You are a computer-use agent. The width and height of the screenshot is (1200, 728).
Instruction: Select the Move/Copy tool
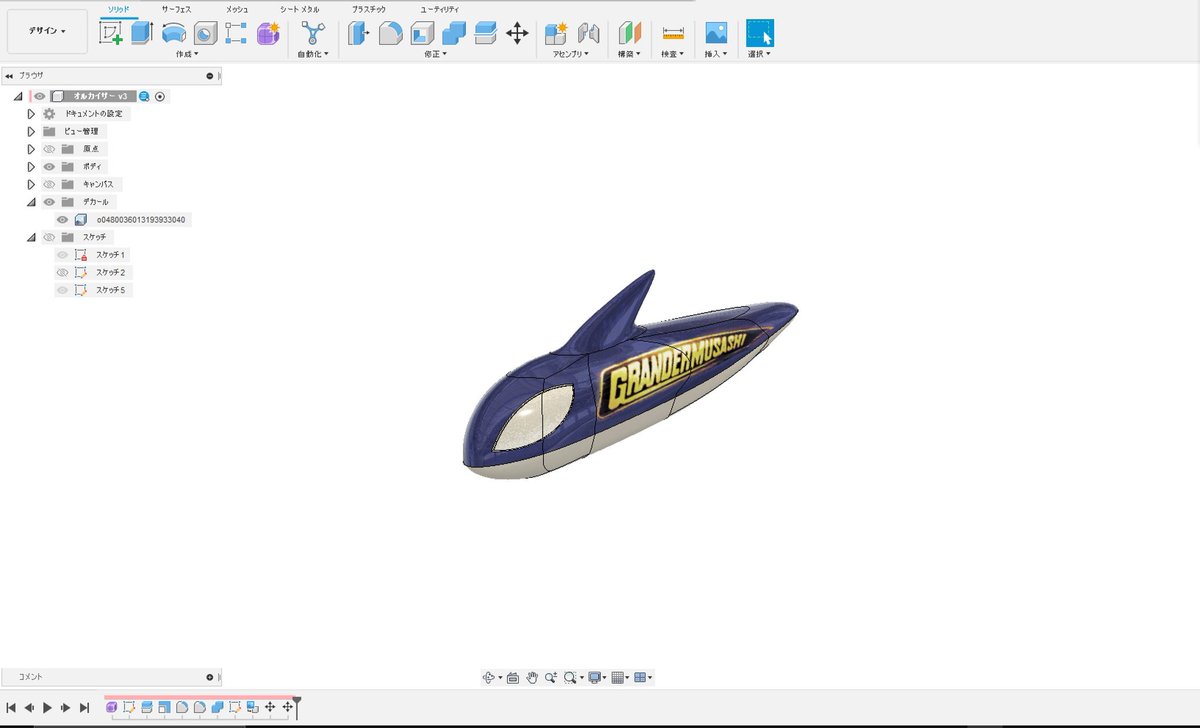pyautogui.click(x=517, y=33)
